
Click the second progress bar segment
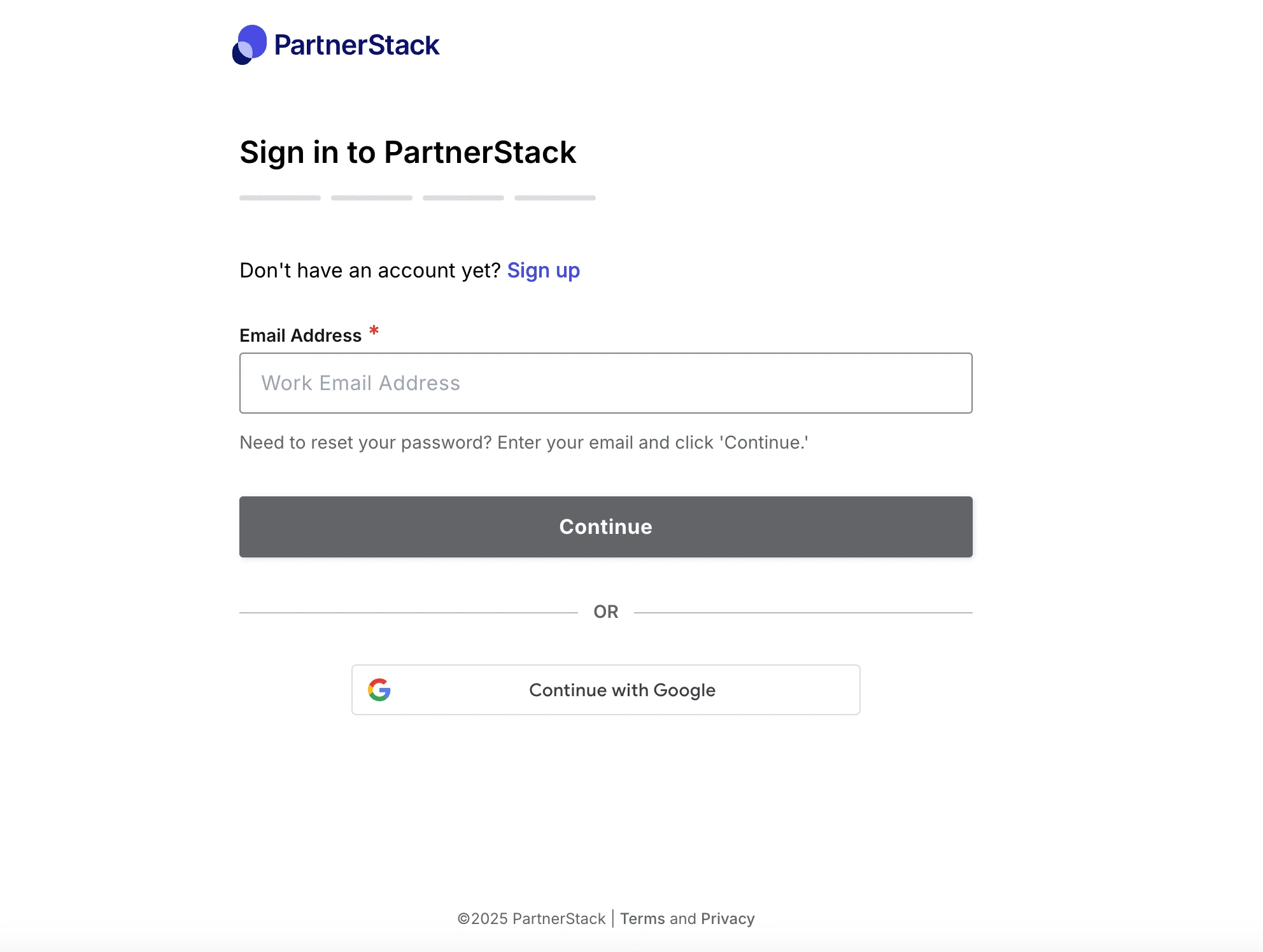tap(372, 198)
